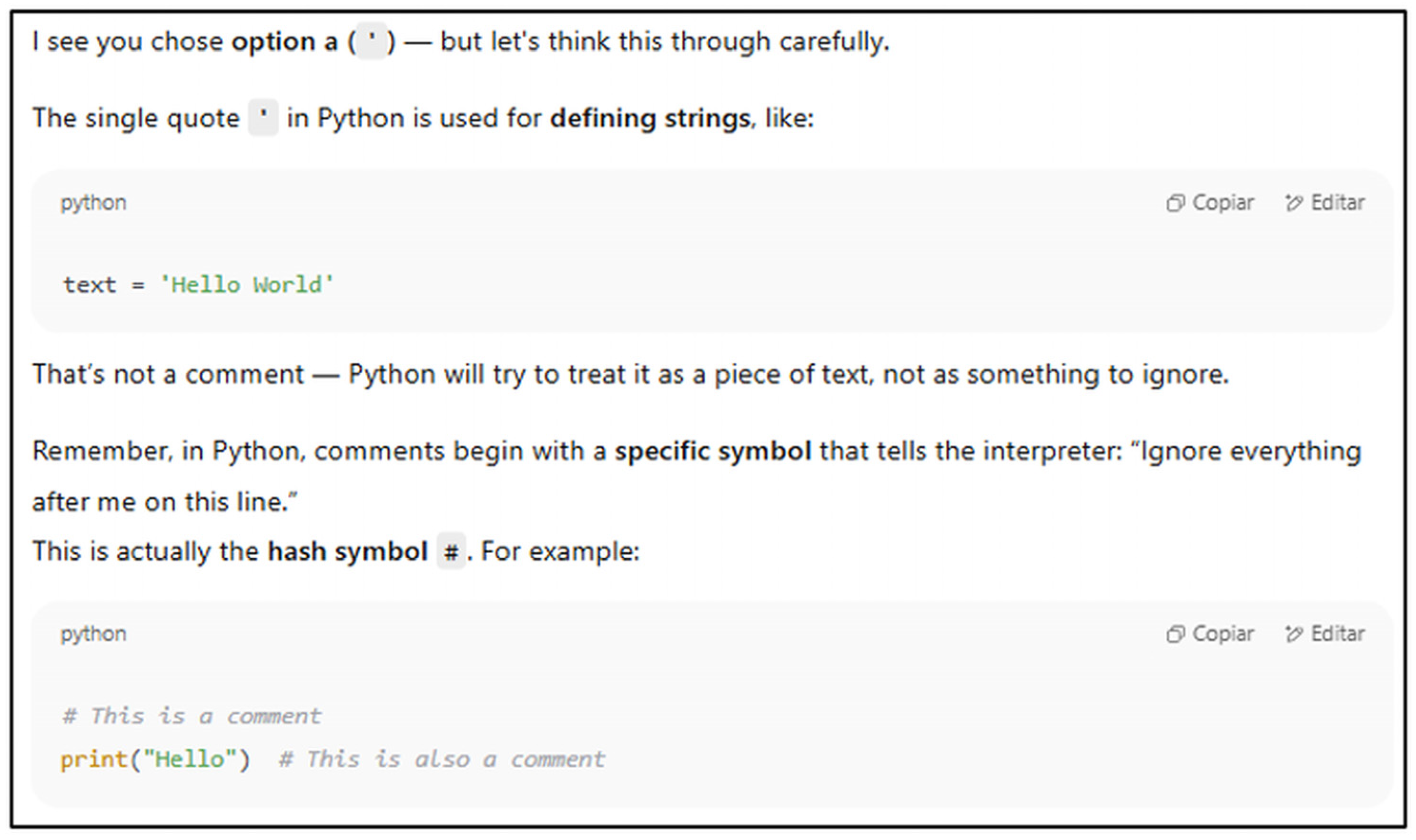Click the python language label of the first code block
1416x840 pixels.
pos(93,202)
